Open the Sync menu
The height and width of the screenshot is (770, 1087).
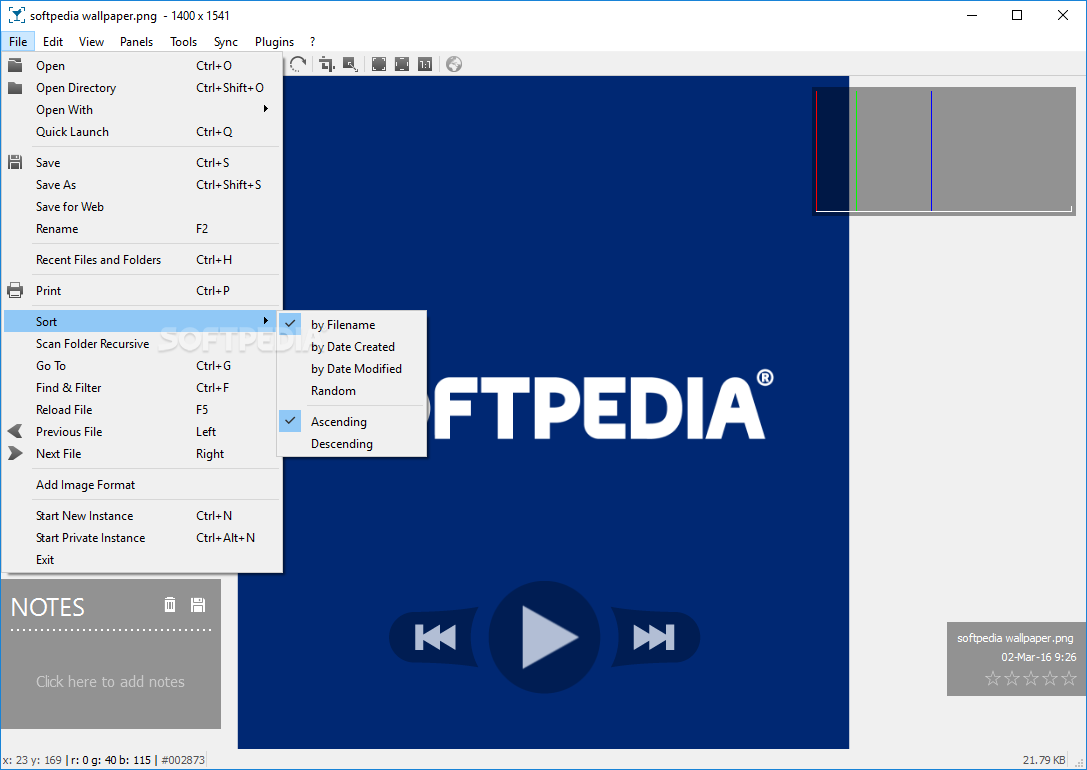pos(226,42)
